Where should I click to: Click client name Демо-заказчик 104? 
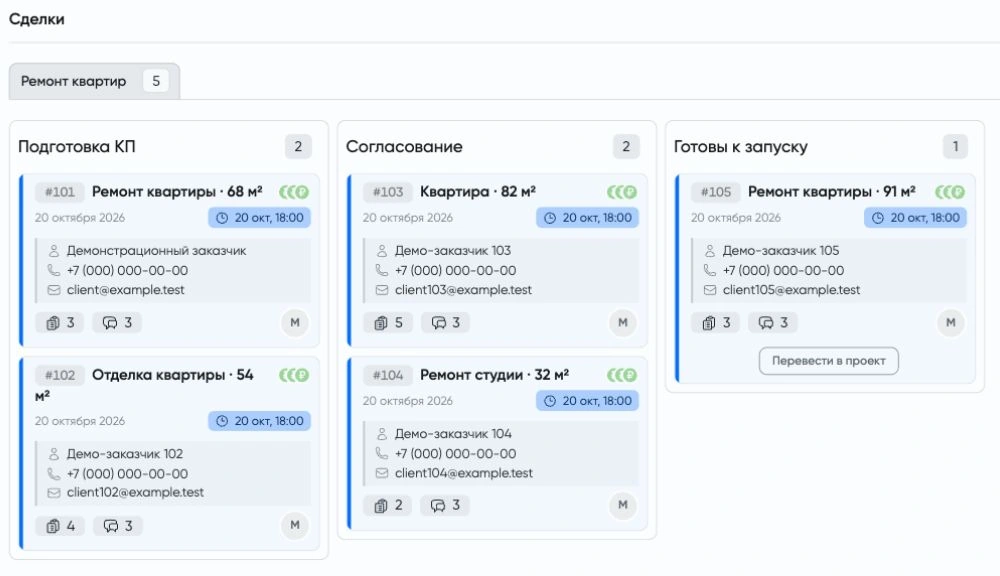point(453,434)
